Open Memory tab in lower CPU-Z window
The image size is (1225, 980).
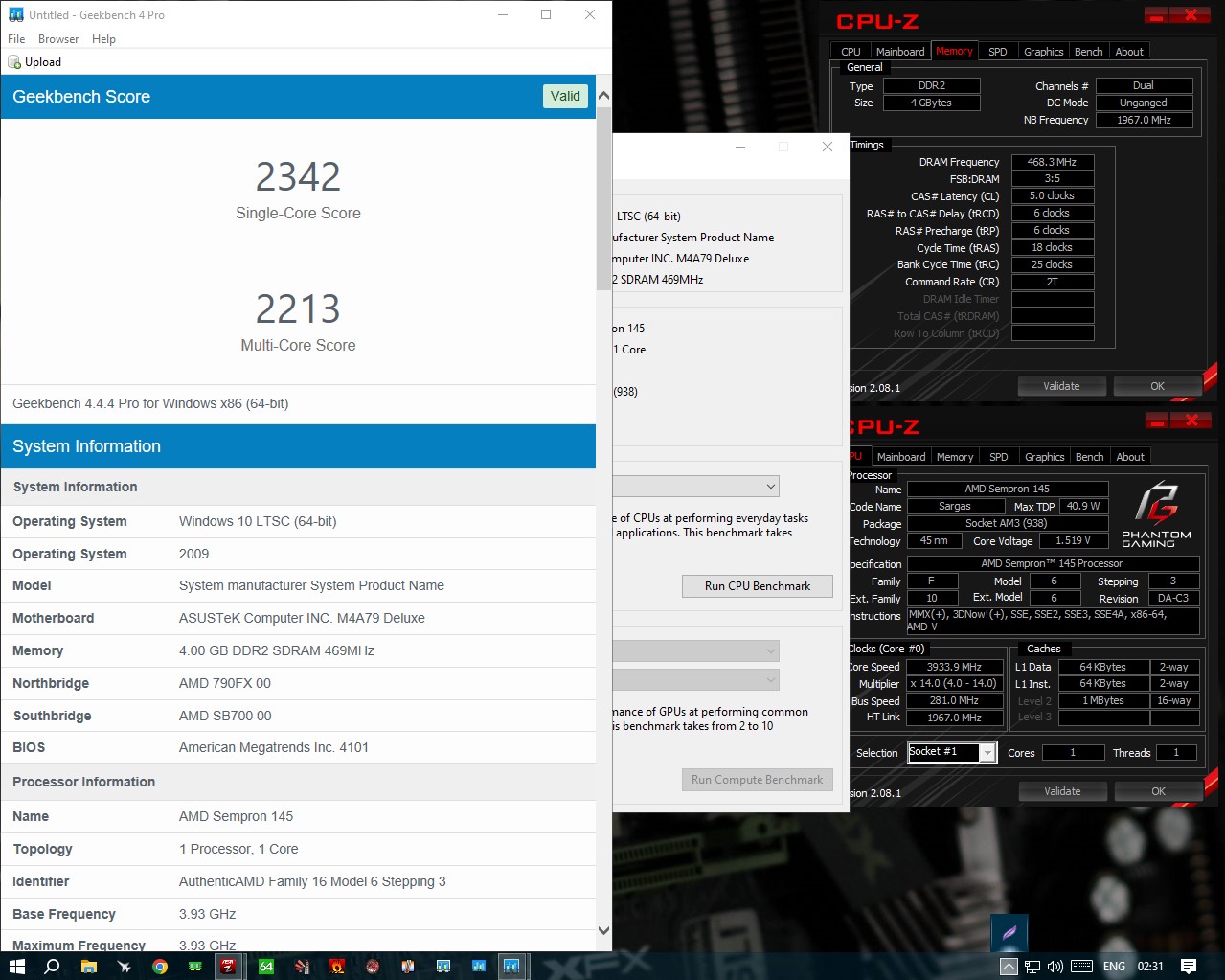(x=955, y=457)
